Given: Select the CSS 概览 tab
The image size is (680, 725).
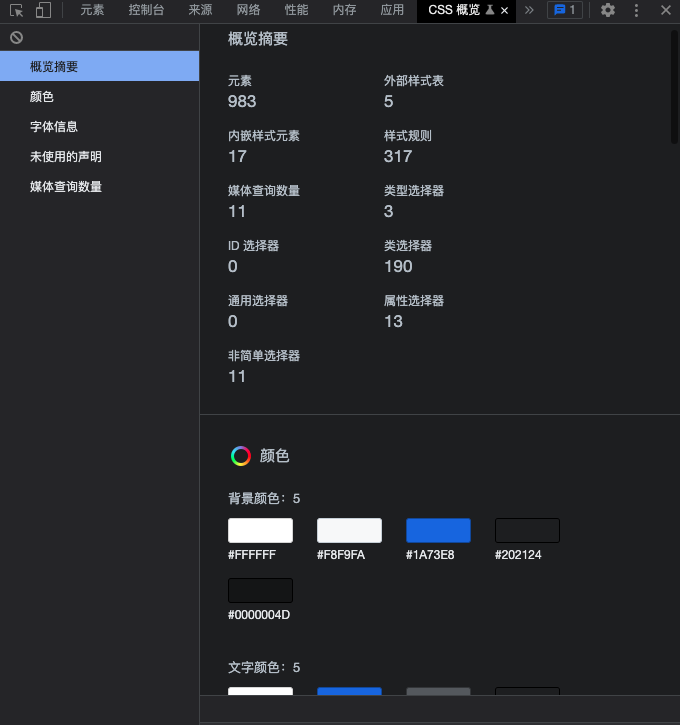Looking at the screenshot, I should (x=454, y=10).
